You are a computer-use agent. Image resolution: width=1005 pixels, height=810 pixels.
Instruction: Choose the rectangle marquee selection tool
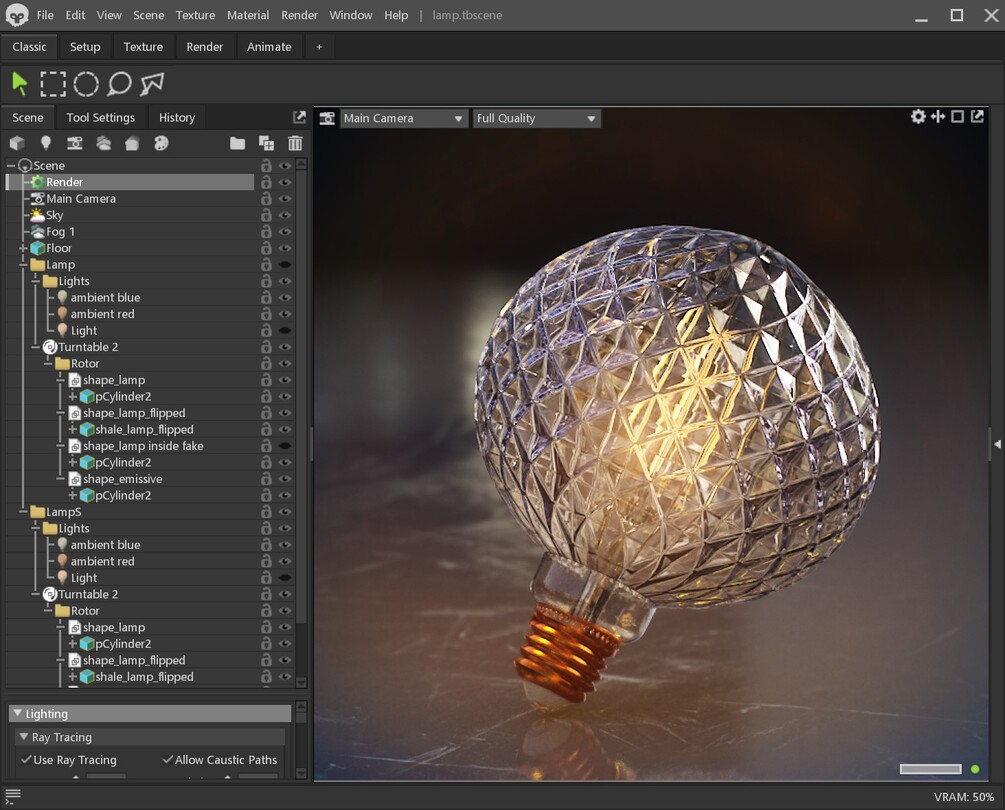click(x=53, y=84)
